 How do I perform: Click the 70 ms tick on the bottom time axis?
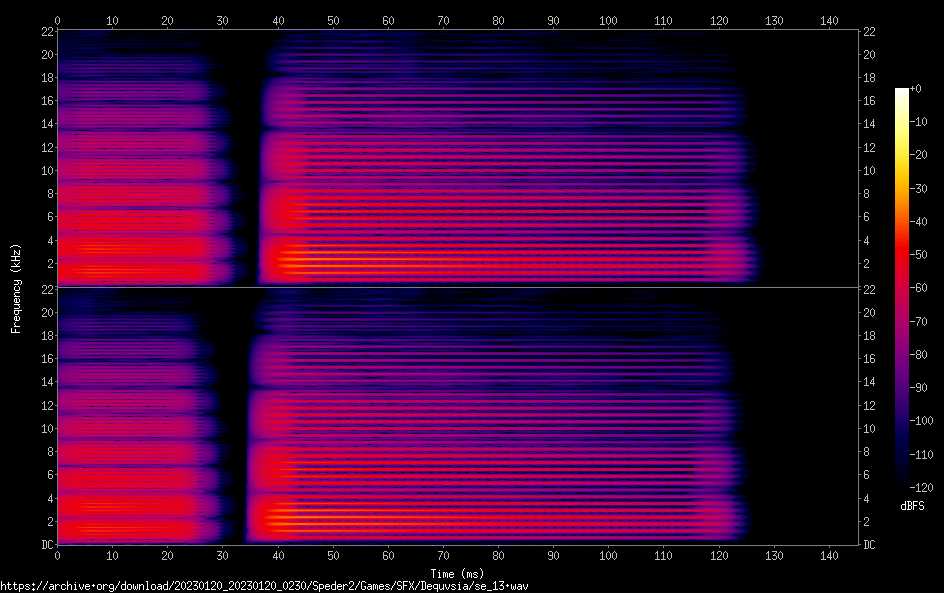coord(443,555)
